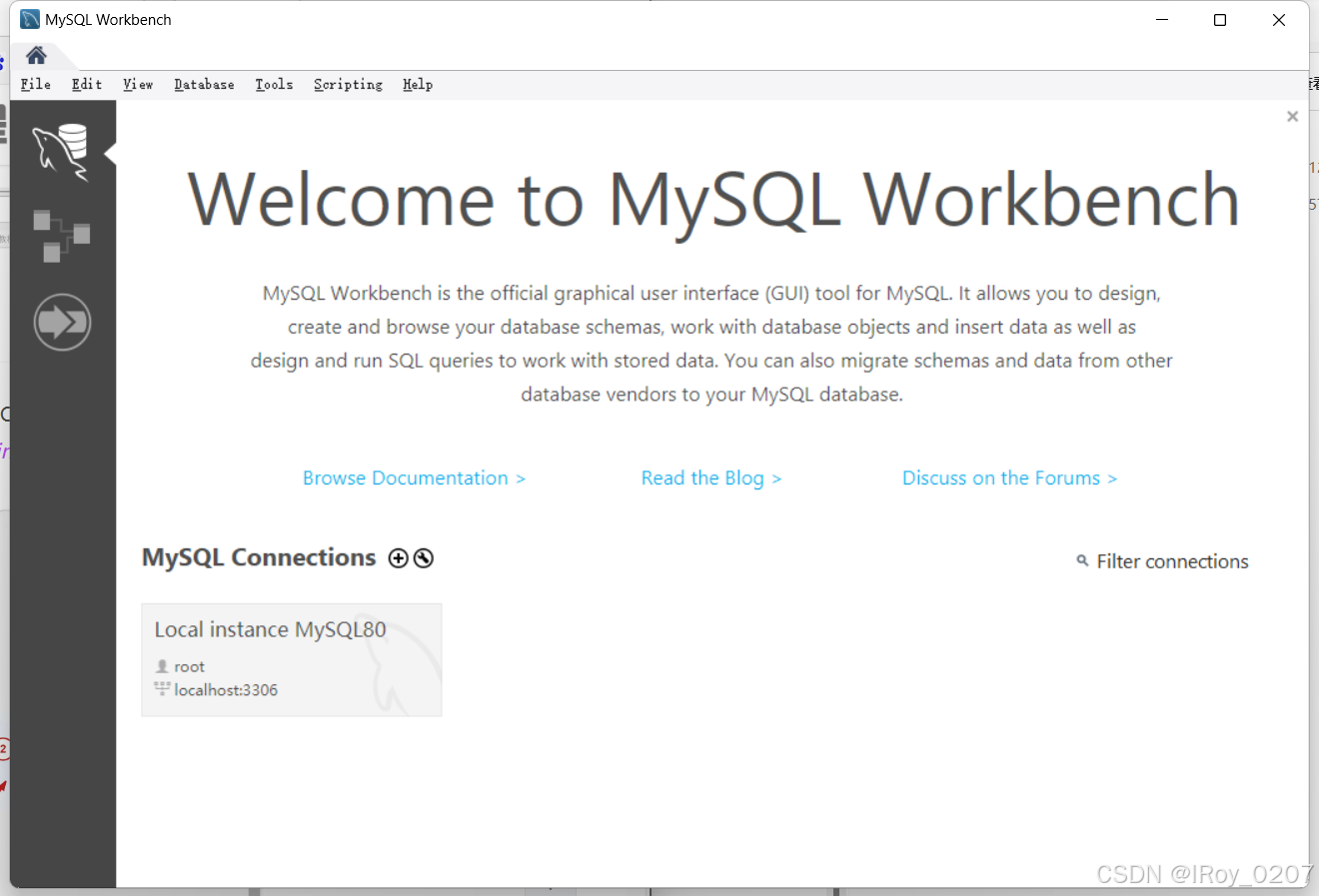
Task: Open the View menu
Action: [138, 85]
